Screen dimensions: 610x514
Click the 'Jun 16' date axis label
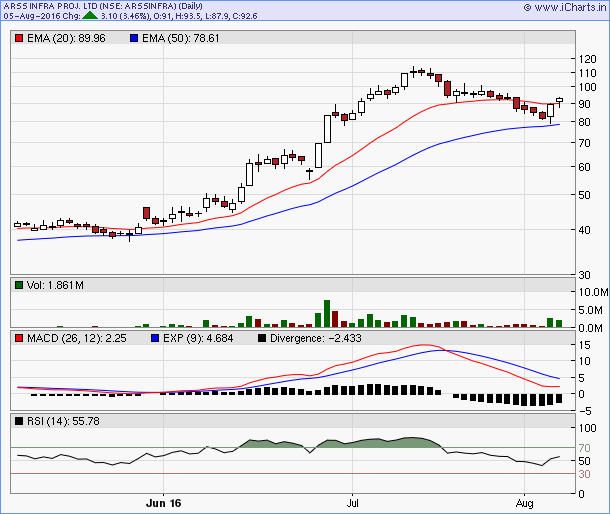pos(163,503)
